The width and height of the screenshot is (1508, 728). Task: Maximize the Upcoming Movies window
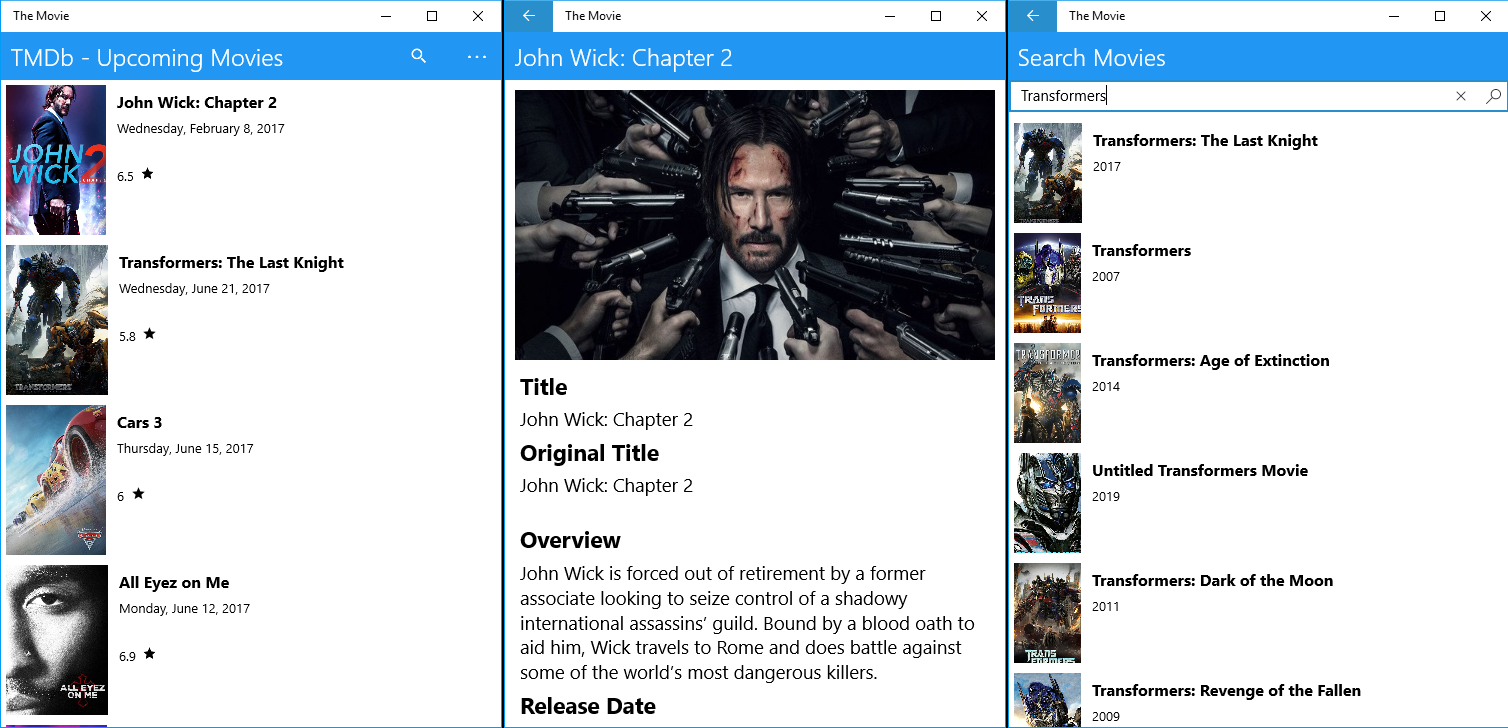pos(432,16)
